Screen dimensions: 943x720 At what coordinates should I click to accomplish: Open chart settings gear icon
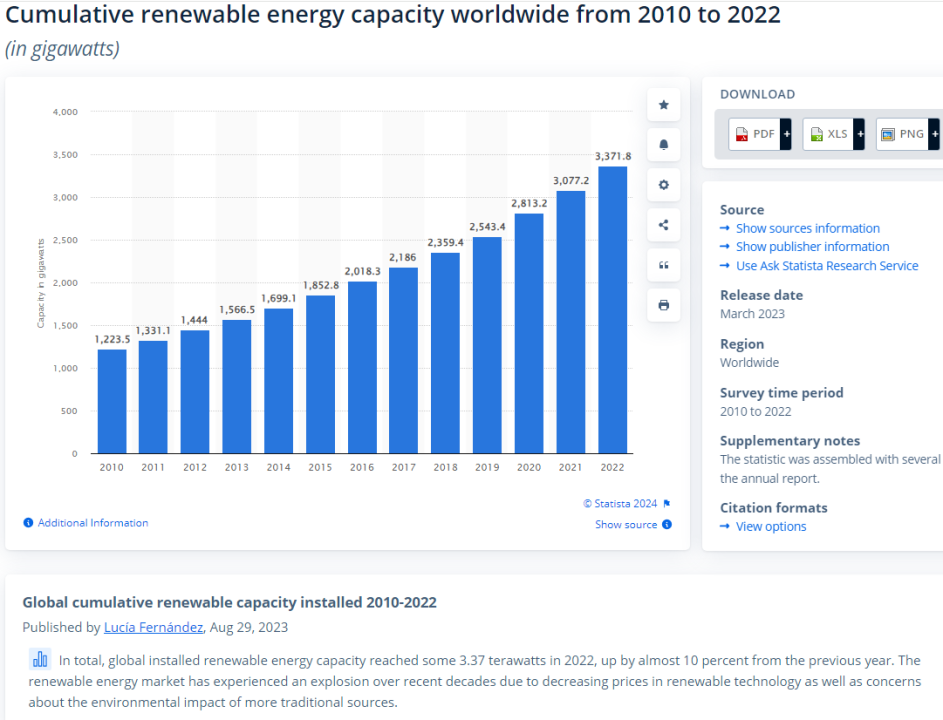click(x=663, y=185)
